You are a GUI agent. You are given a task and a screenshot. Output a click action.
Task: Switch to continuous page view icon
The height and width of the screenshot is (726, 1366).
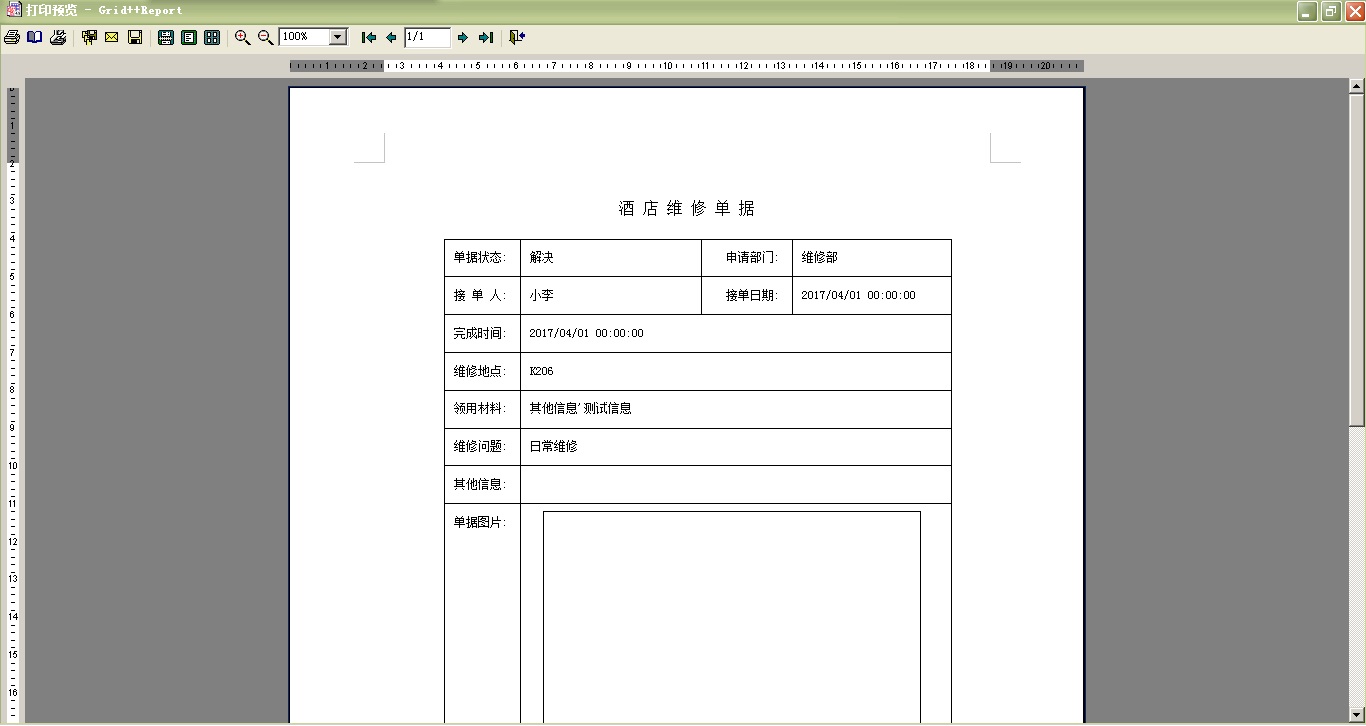(166, 37)
